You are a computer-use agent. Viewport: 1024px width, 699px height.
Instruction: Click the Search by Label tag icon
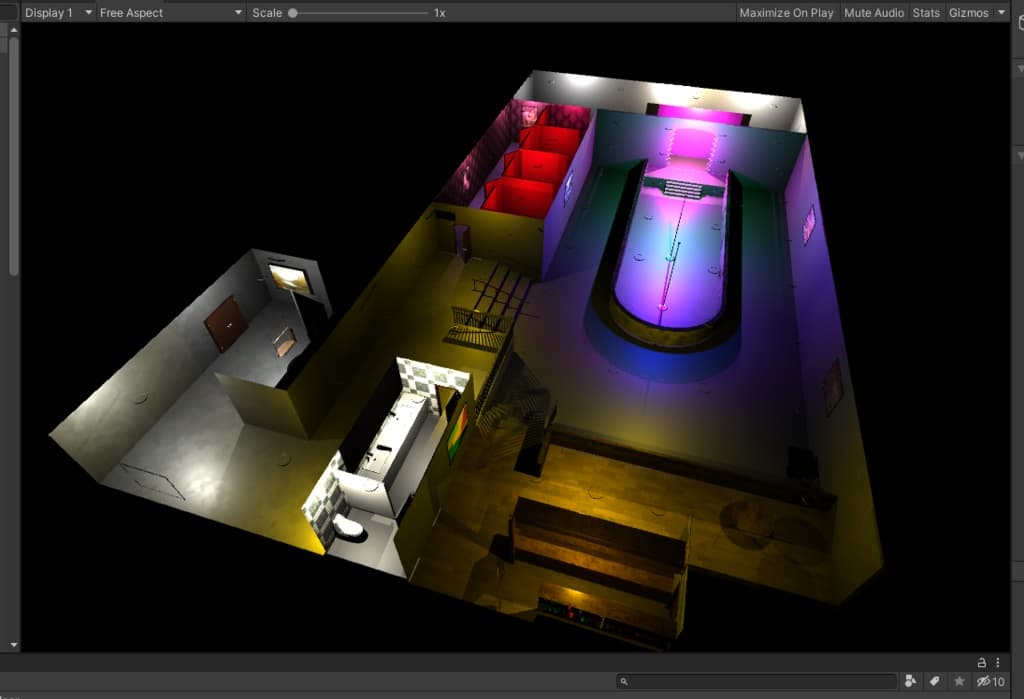click(935, 681)
